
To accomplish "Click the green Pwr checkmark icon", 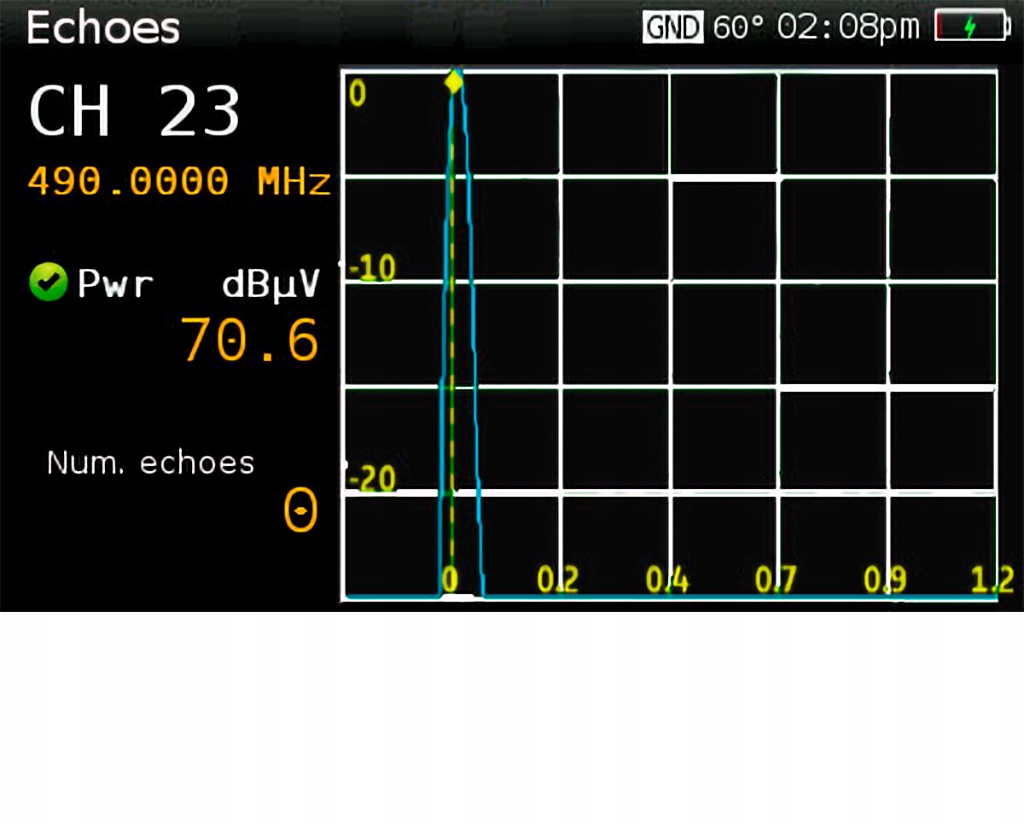I will (48, 282).
